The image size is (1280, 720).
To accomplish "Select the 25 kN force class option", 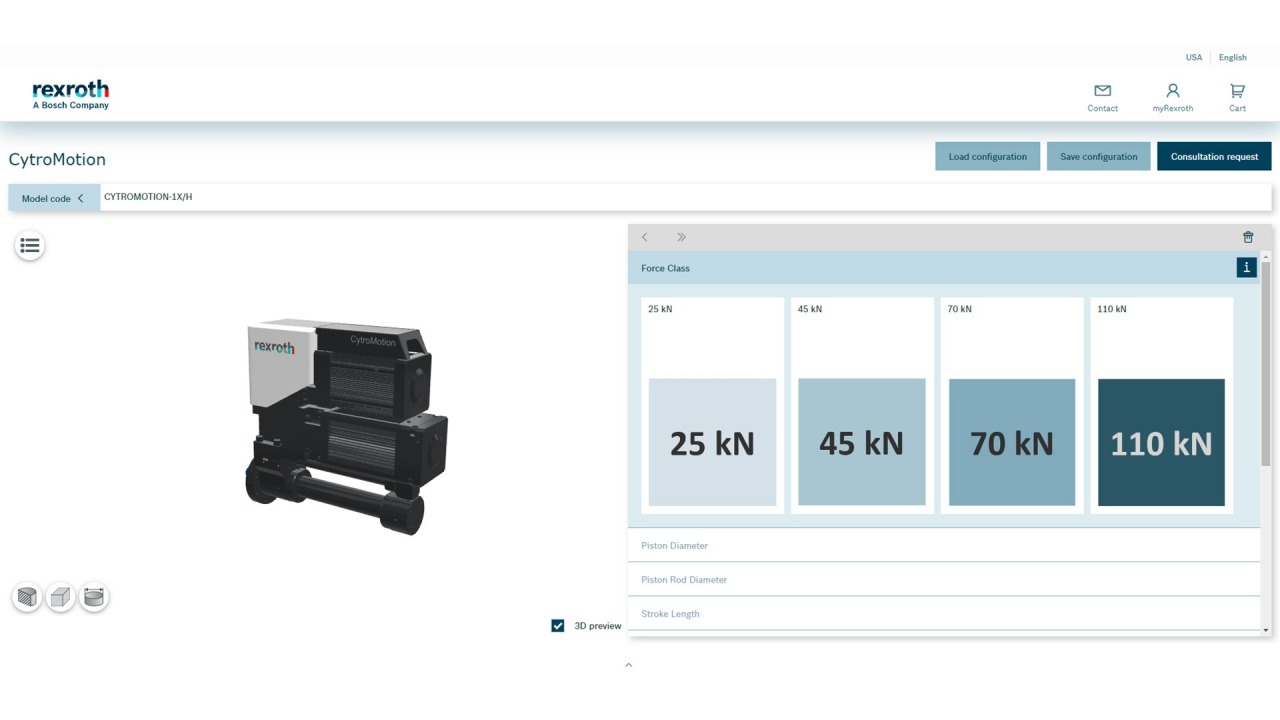I will (x=712, y=442).
